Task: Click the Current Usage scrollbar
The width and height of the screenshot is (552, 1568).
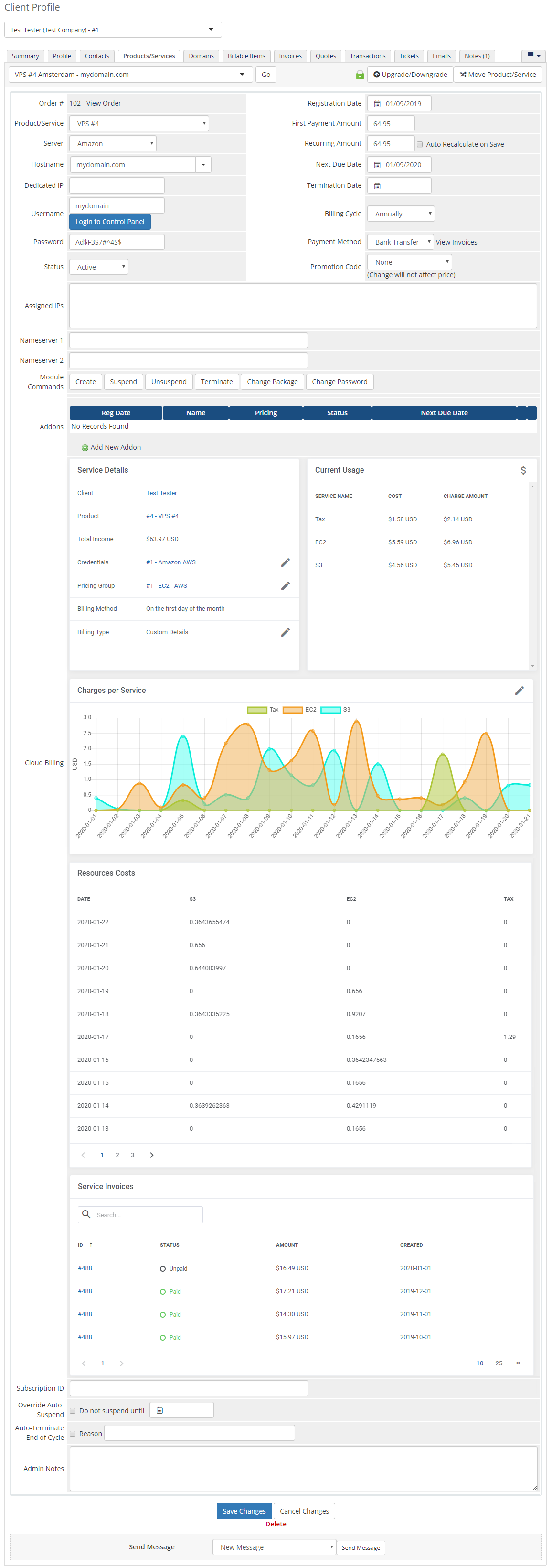Action: 532,576
